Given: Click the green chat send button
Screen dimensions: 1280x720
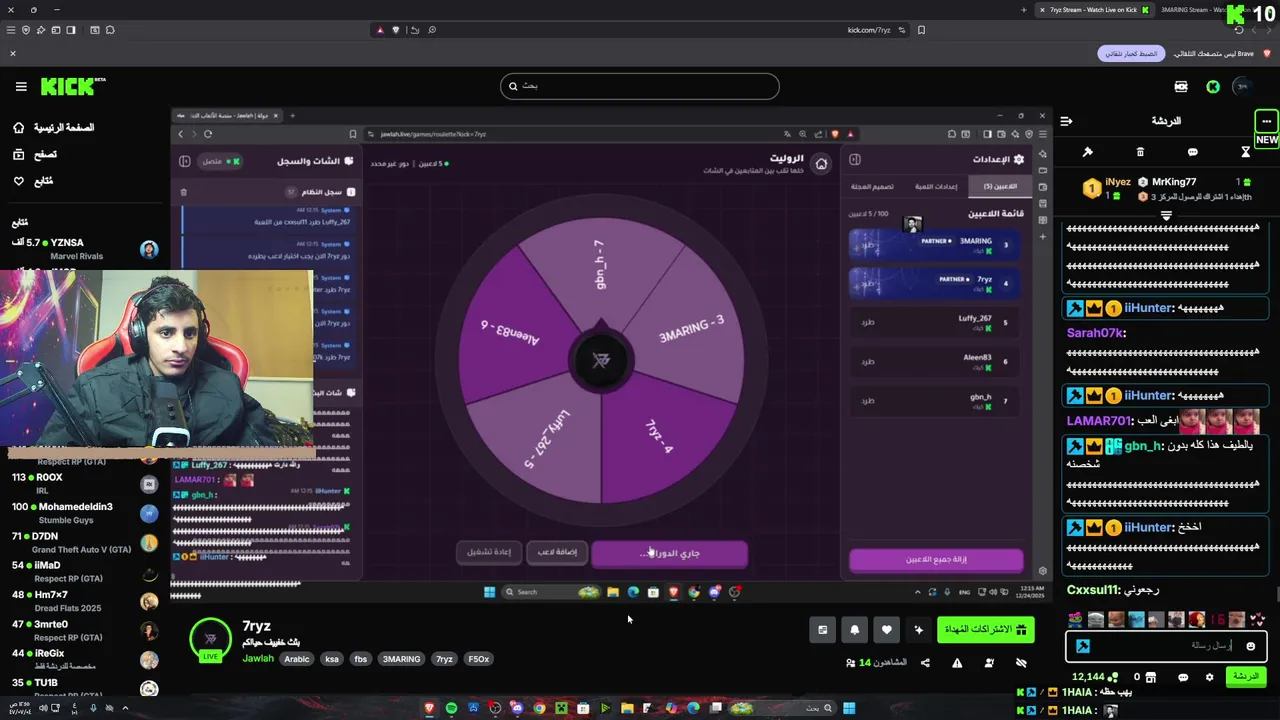Looking at the screenshot, I should coord(1246,677).
